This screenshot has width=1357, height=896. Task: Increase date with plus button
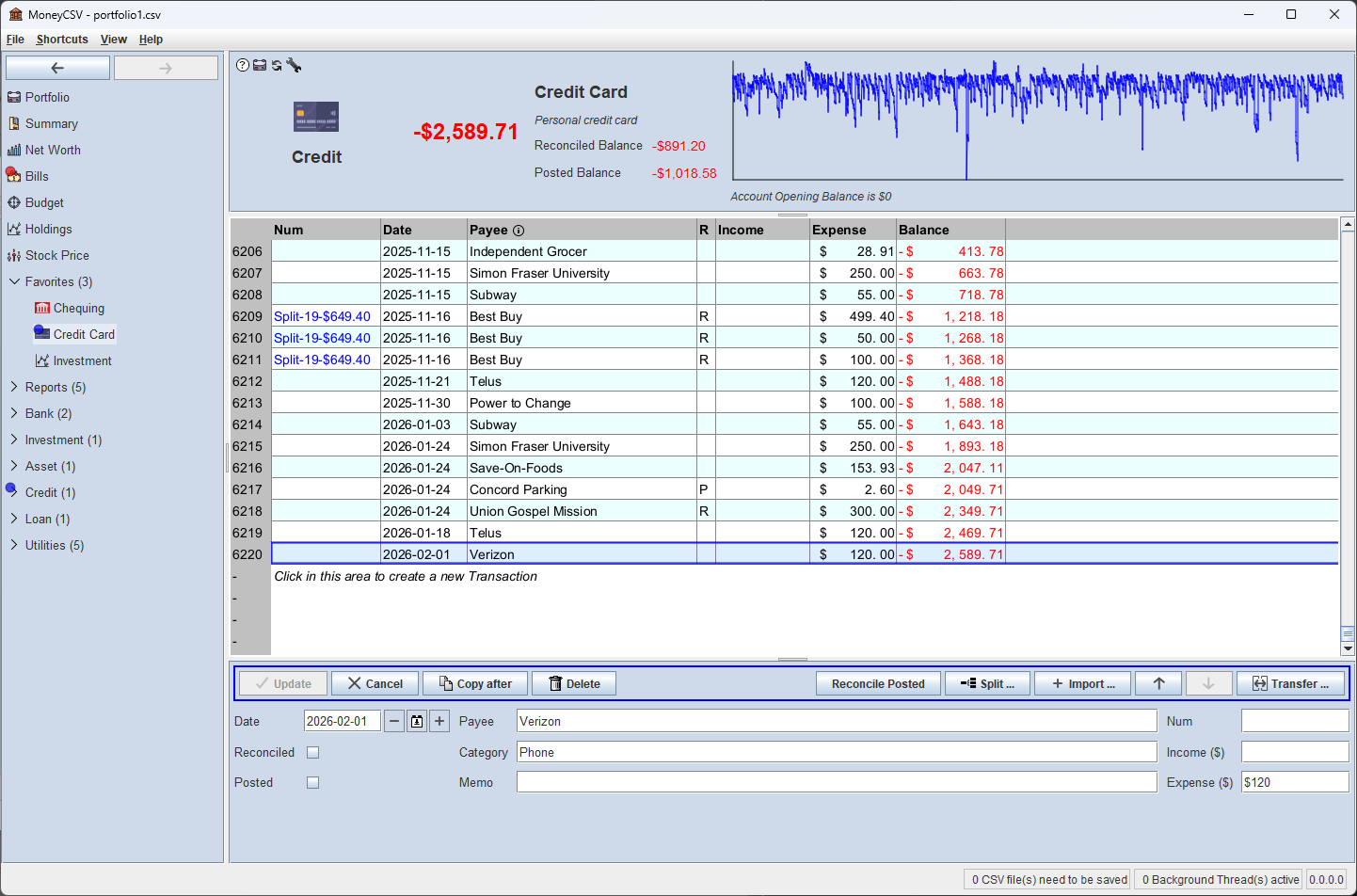click(439, 722)
